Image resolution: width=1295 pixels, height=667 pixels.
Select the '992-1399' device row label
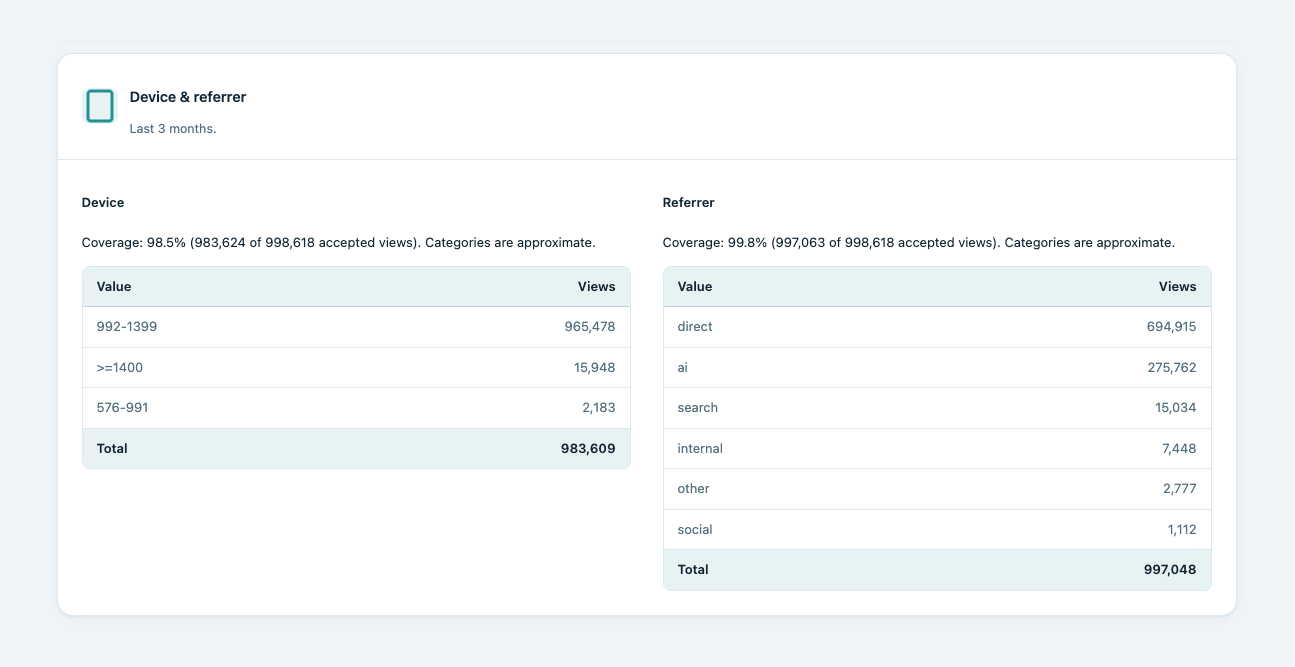click(x=127, y=327)
